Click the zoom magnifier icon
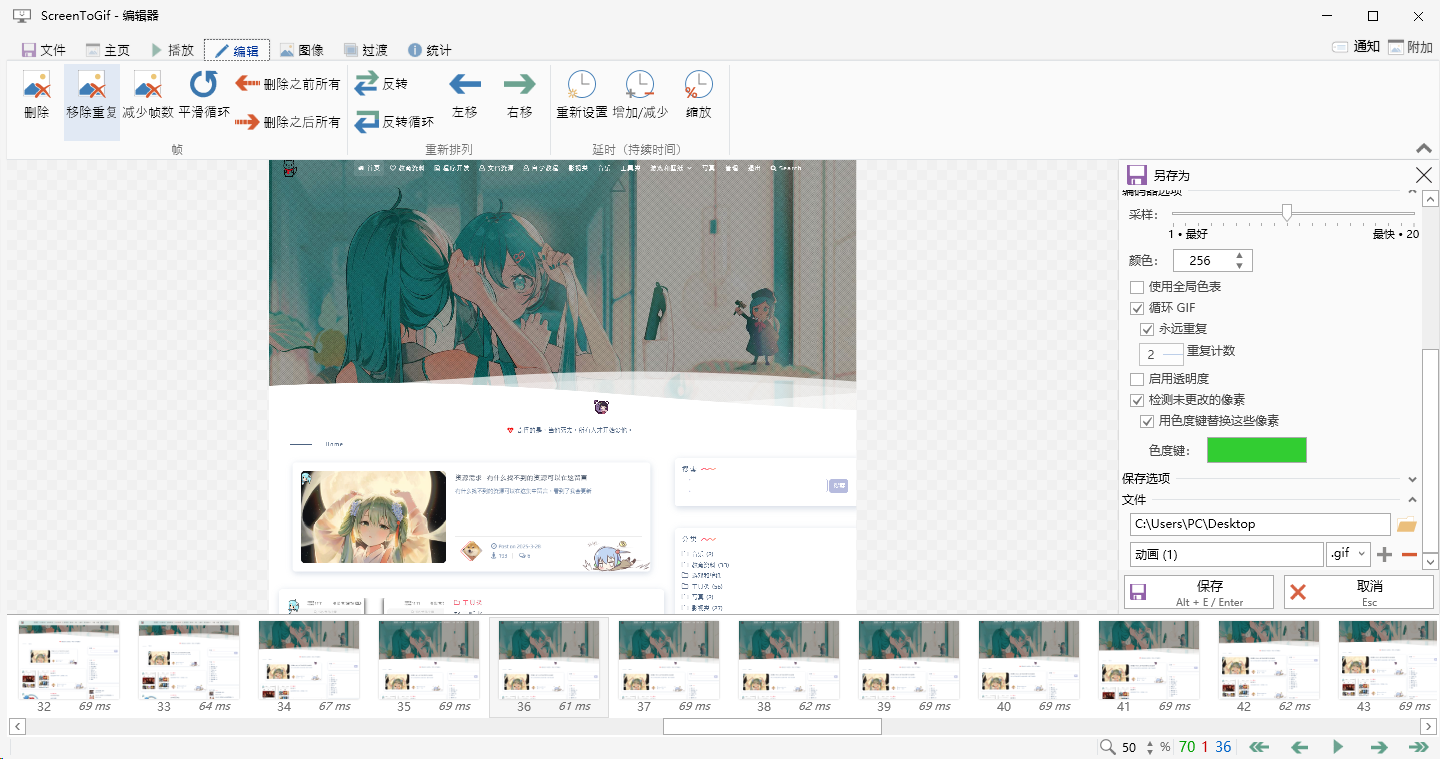 [1107, 747]
